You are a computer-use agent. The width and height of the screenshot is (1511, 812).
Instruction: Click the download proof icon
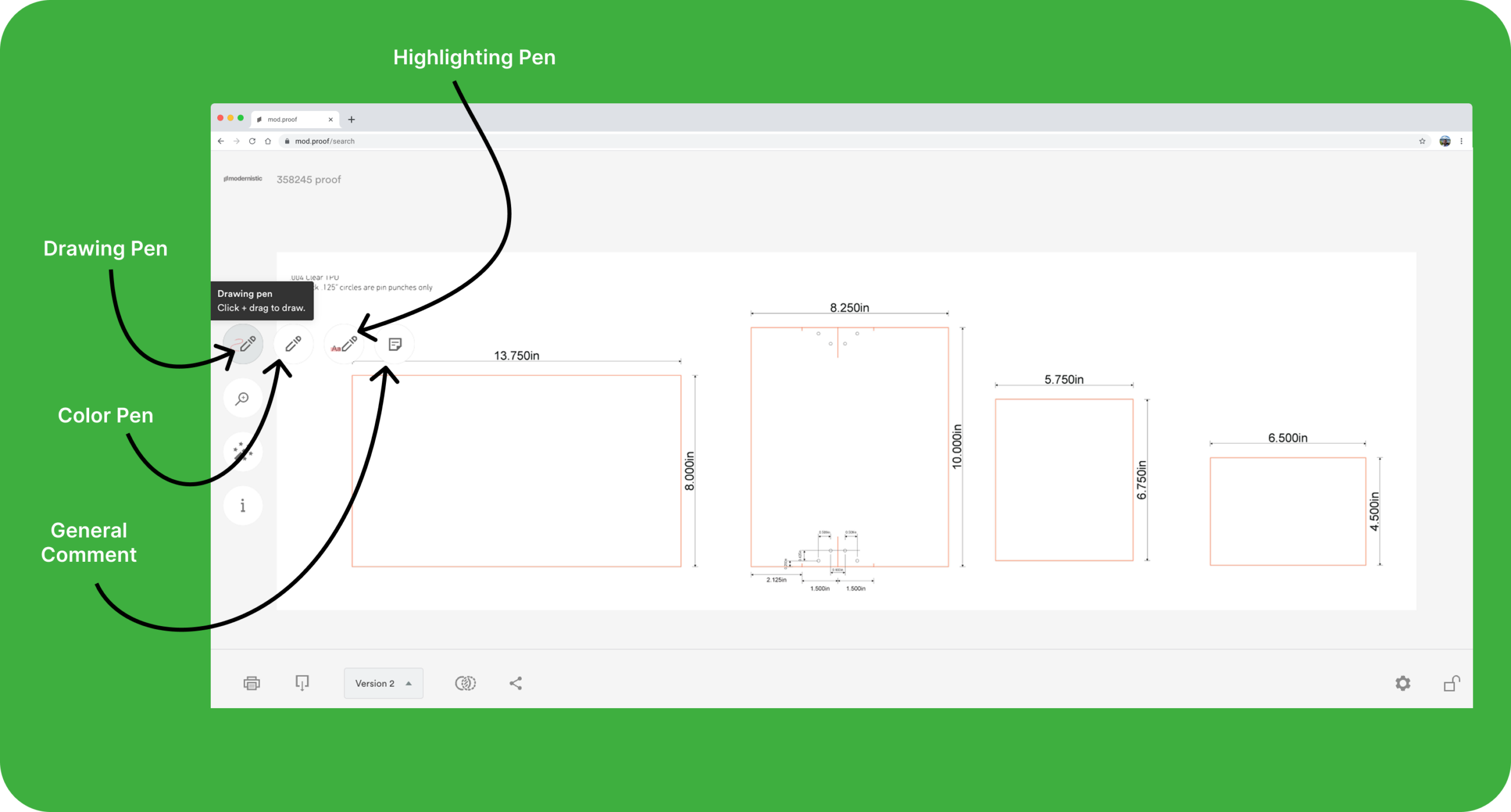coord(302,683)
